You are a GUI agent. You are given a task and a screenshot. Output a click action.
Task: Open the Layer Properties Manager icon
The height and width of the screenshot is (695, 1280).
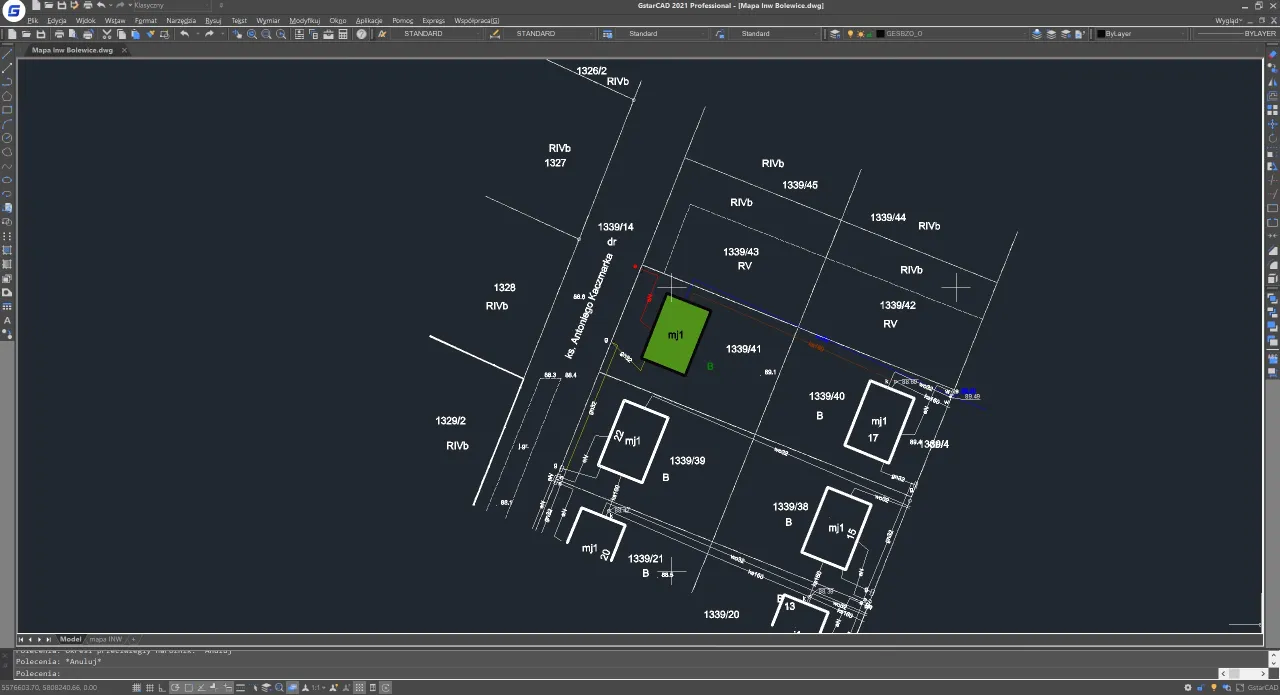(835, 34)
